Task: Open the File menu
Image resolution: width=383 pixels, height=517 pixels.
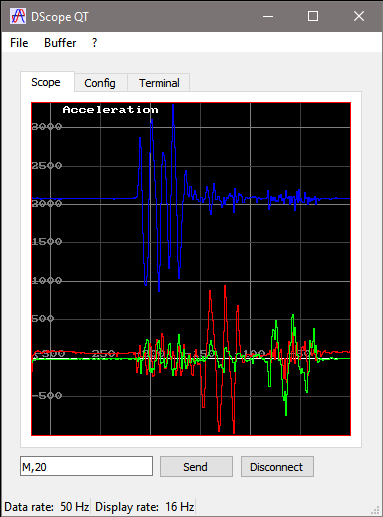Action: click(x=19, y=43)
